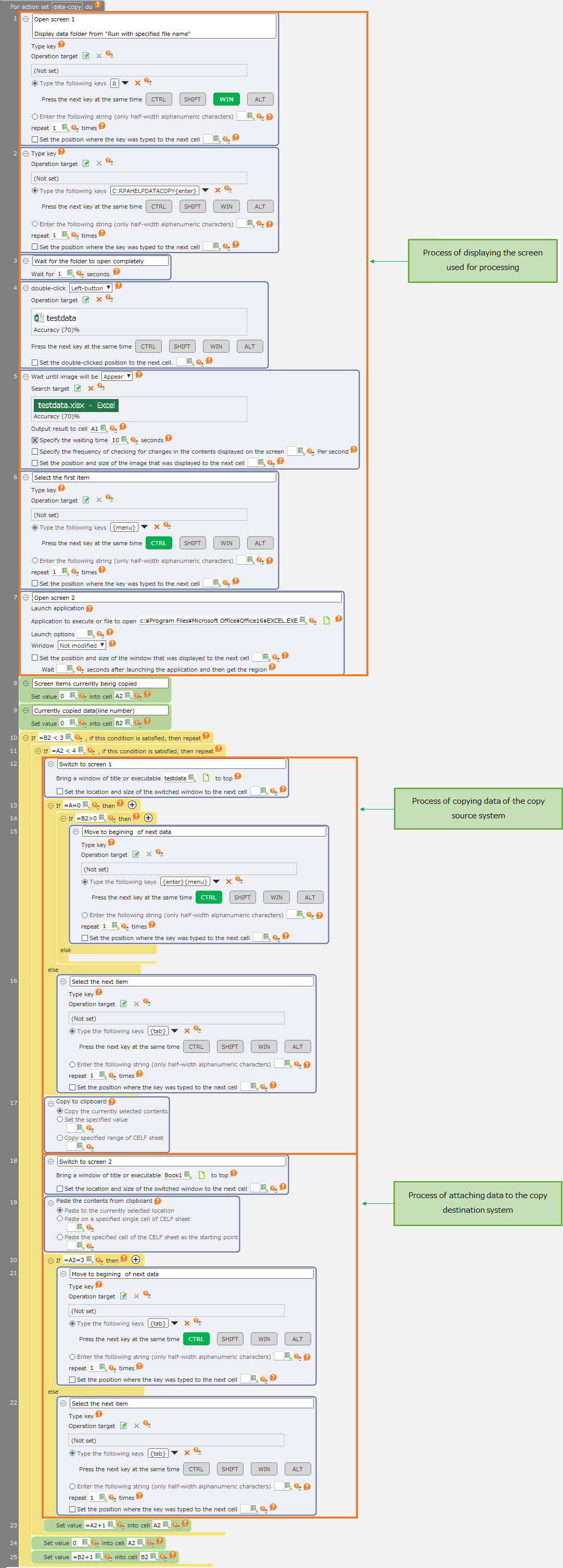
Task: Select "Set the specified value" radio option
Action: [60, 1119]
